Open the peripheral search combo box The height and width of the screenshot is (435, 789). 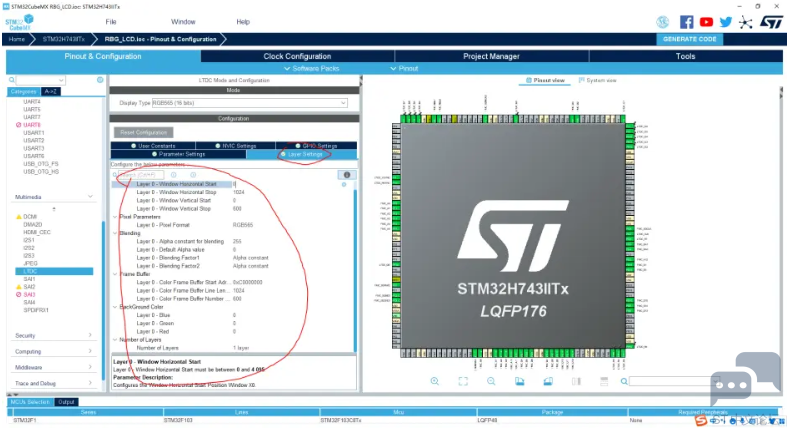pos(40,80)
